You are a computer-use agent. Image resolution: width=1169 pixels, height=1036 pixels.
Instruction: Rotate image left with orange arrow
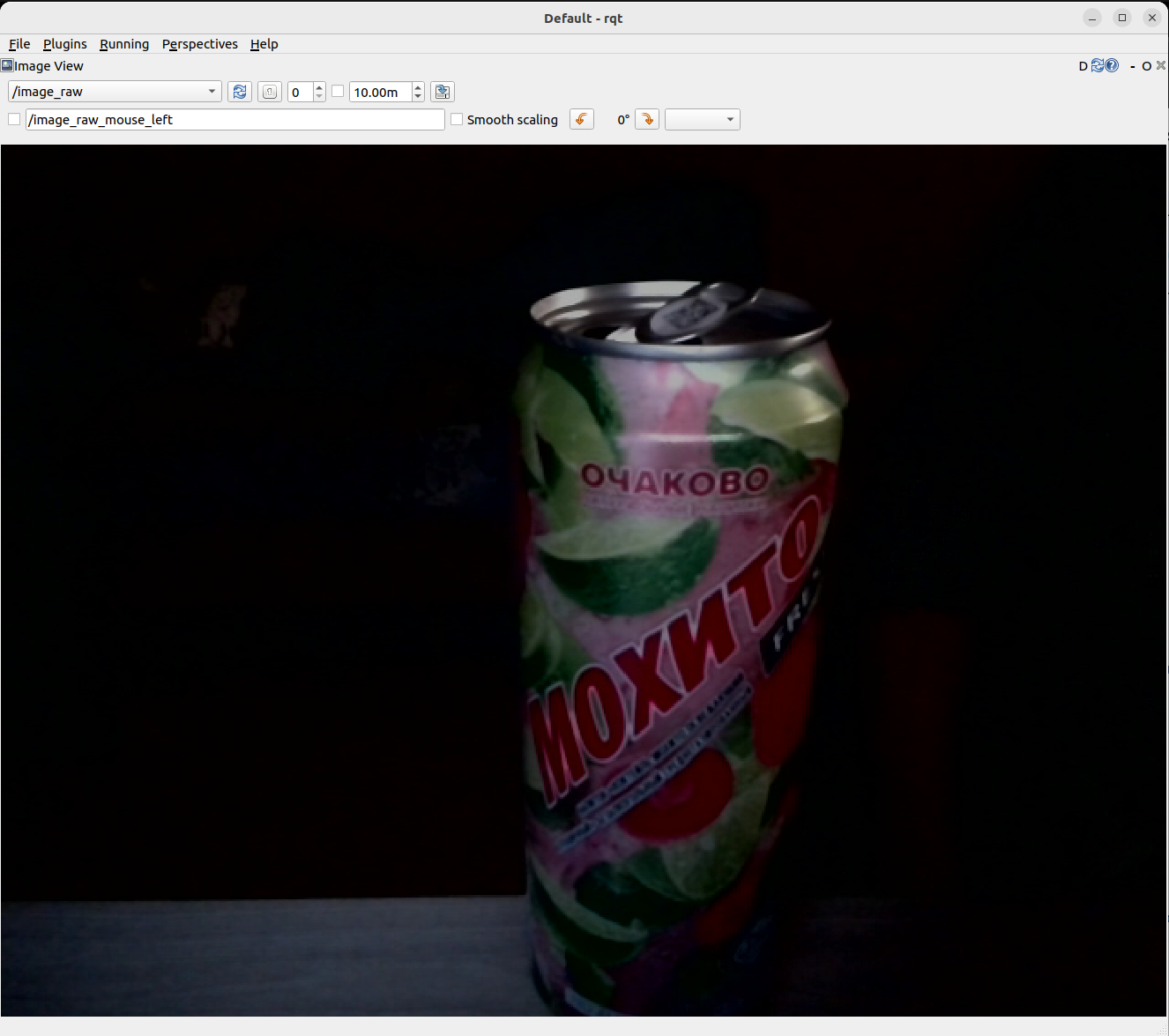pyautogui.click(x=581, y=120)
